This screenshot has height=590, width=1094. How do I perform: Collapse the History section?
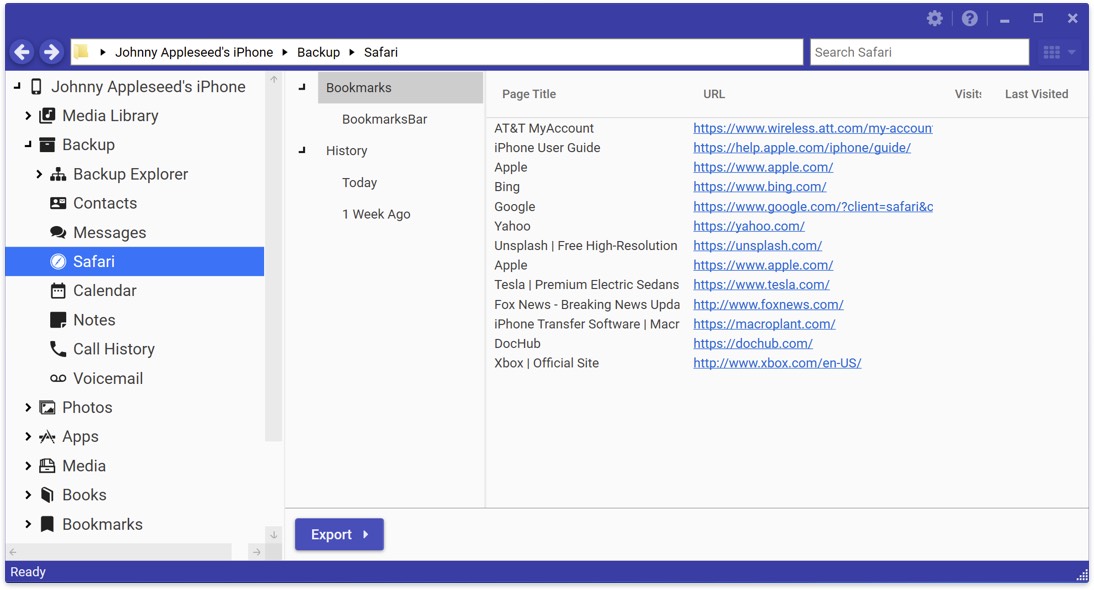click(302, 151)
